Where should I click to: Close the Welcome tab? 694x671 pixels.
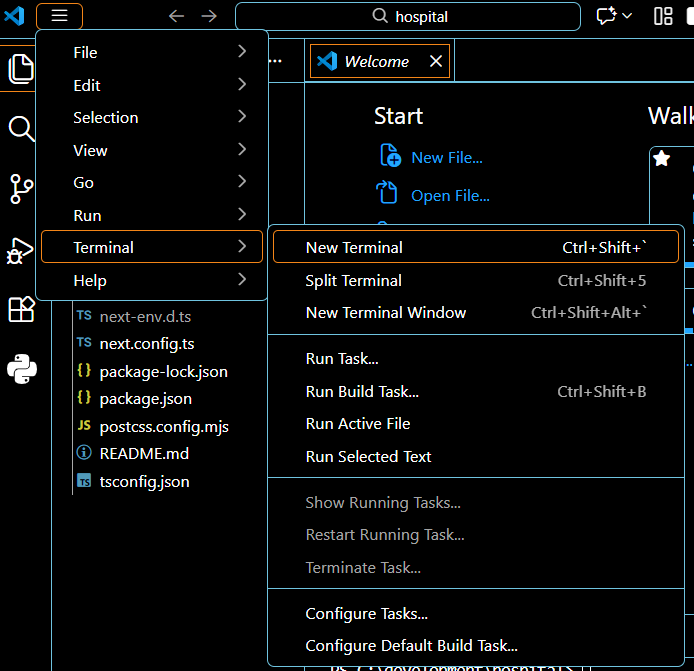coord(436,61)
